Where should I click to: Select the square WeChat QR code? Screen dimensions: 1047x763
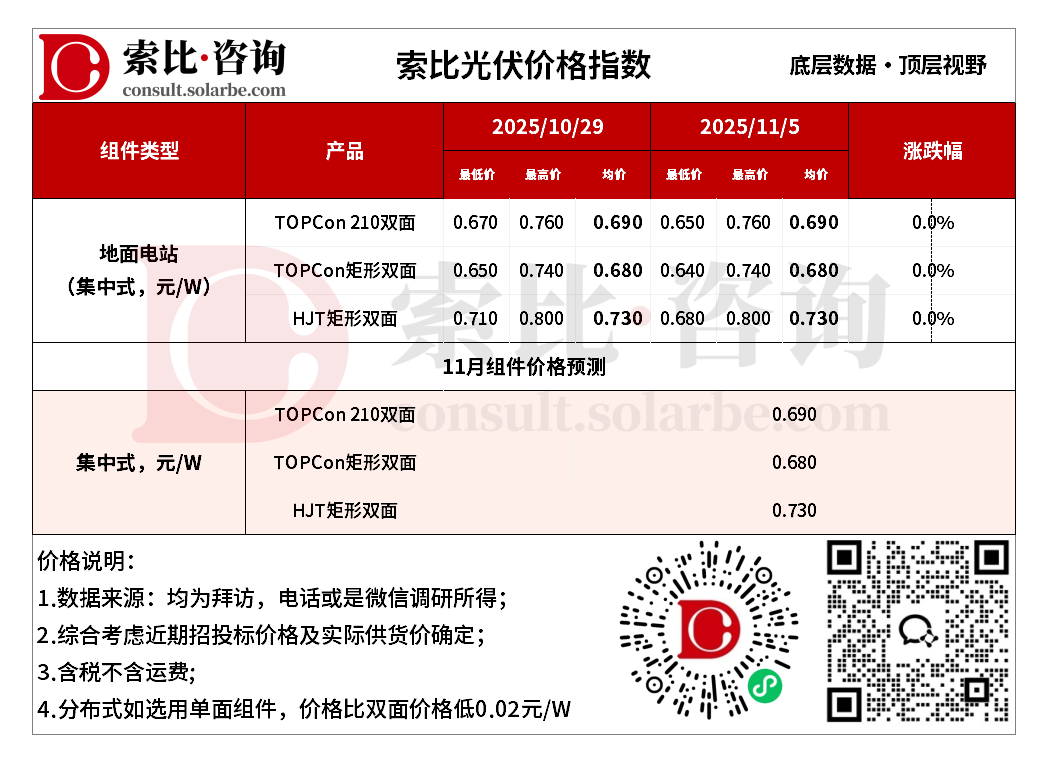917,630
